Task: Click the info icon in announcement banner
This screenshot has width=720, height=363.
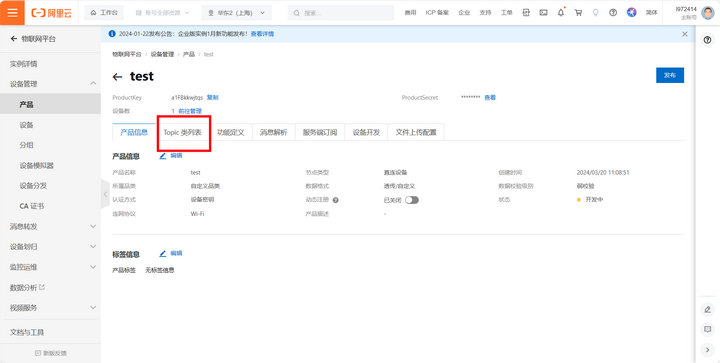Action: pos(112,34)
